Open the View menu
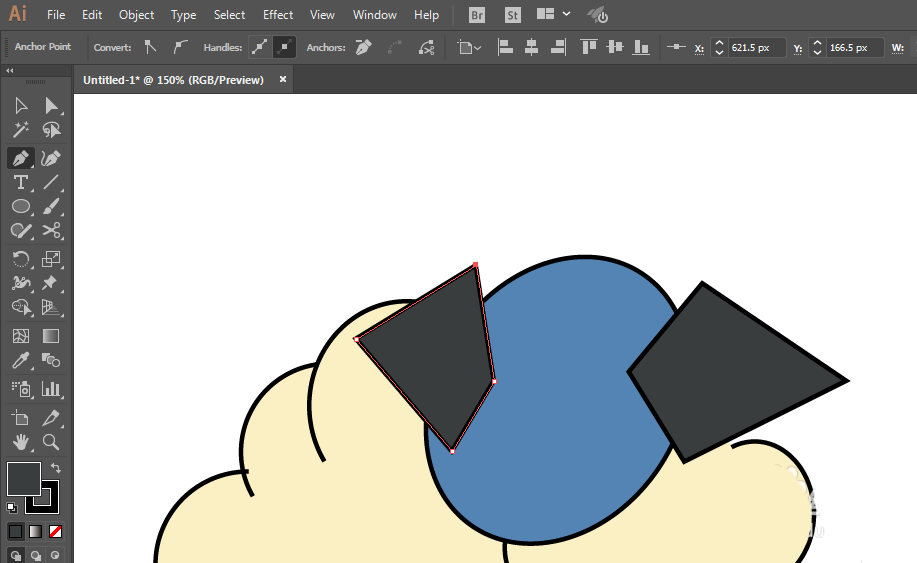 point(322,15)
